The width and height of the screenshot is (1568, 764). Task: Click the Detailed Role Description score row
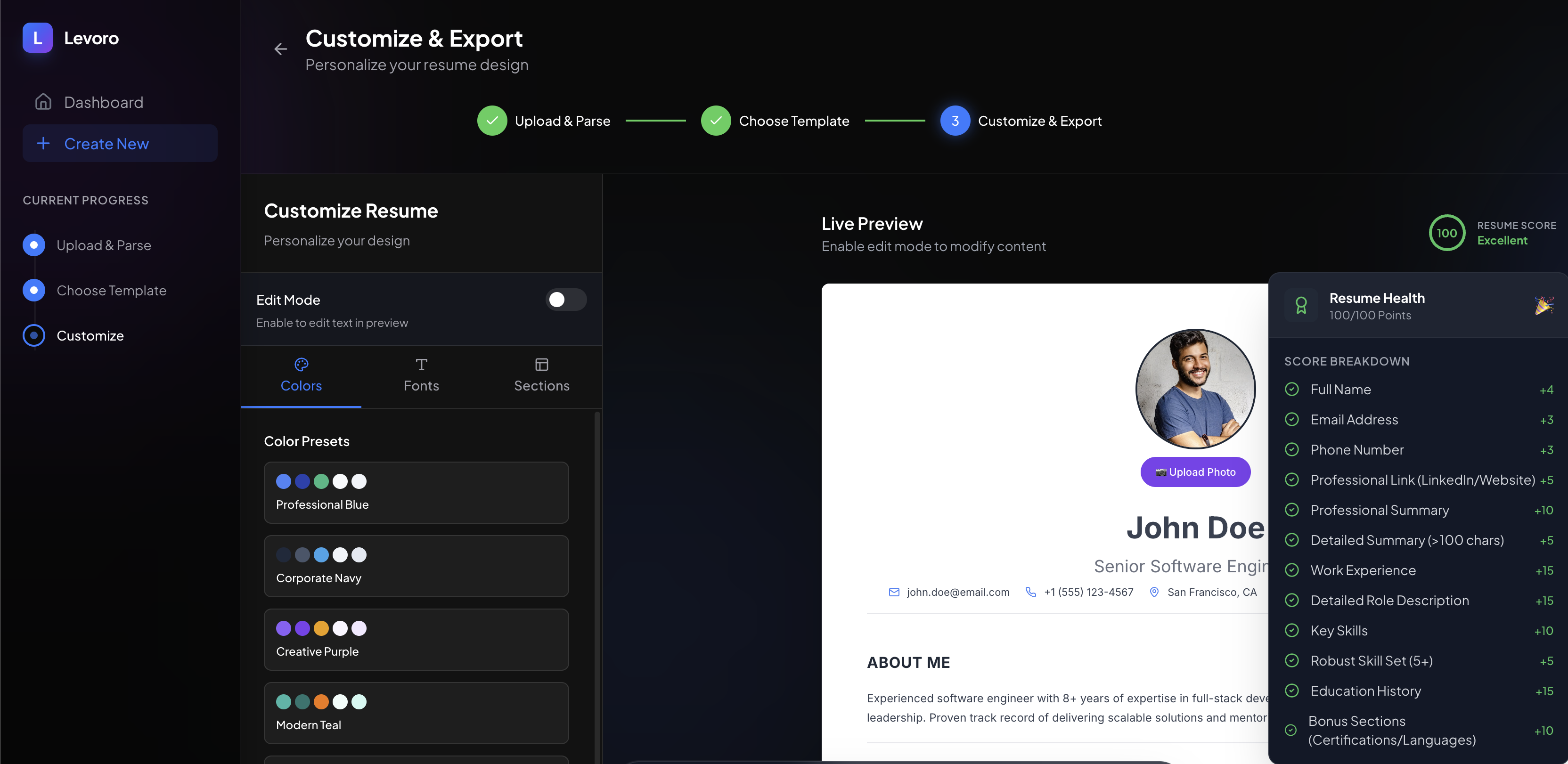coord(1419,600)
